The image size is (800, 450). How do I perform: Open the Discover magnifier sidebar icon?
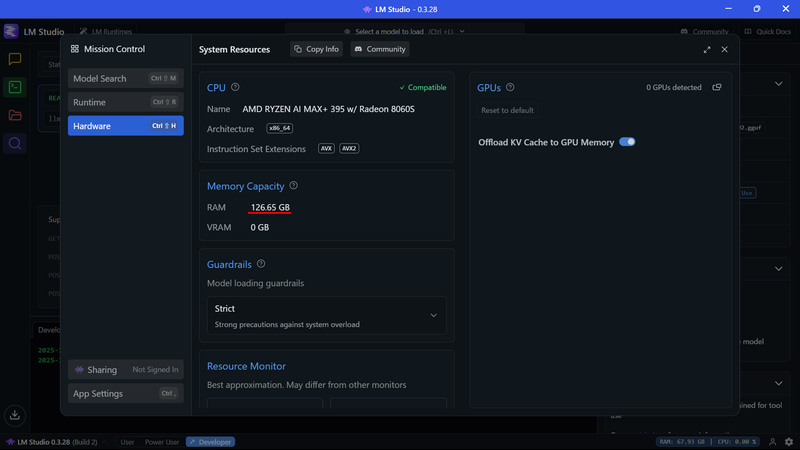pos(15,143)
